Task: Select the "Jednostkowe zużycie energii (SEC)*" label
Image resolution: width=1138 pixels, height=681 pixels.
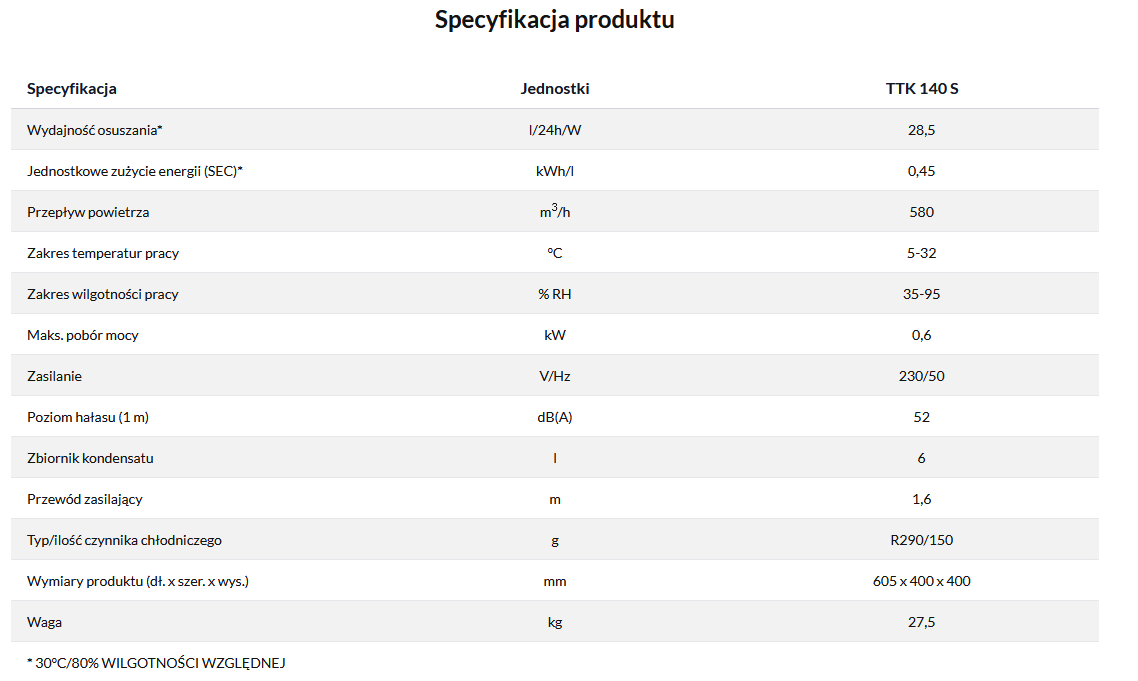Action: pyautogui.click(x=135, y=171)
